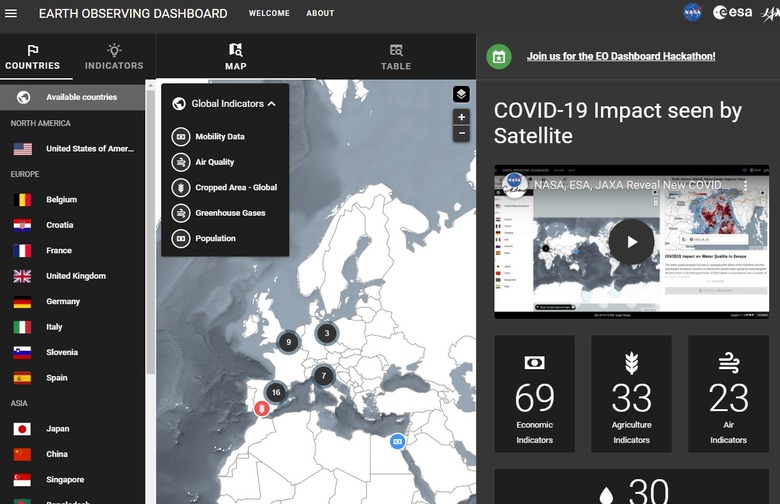Switch to the Table tab

[x=396, y=57]
